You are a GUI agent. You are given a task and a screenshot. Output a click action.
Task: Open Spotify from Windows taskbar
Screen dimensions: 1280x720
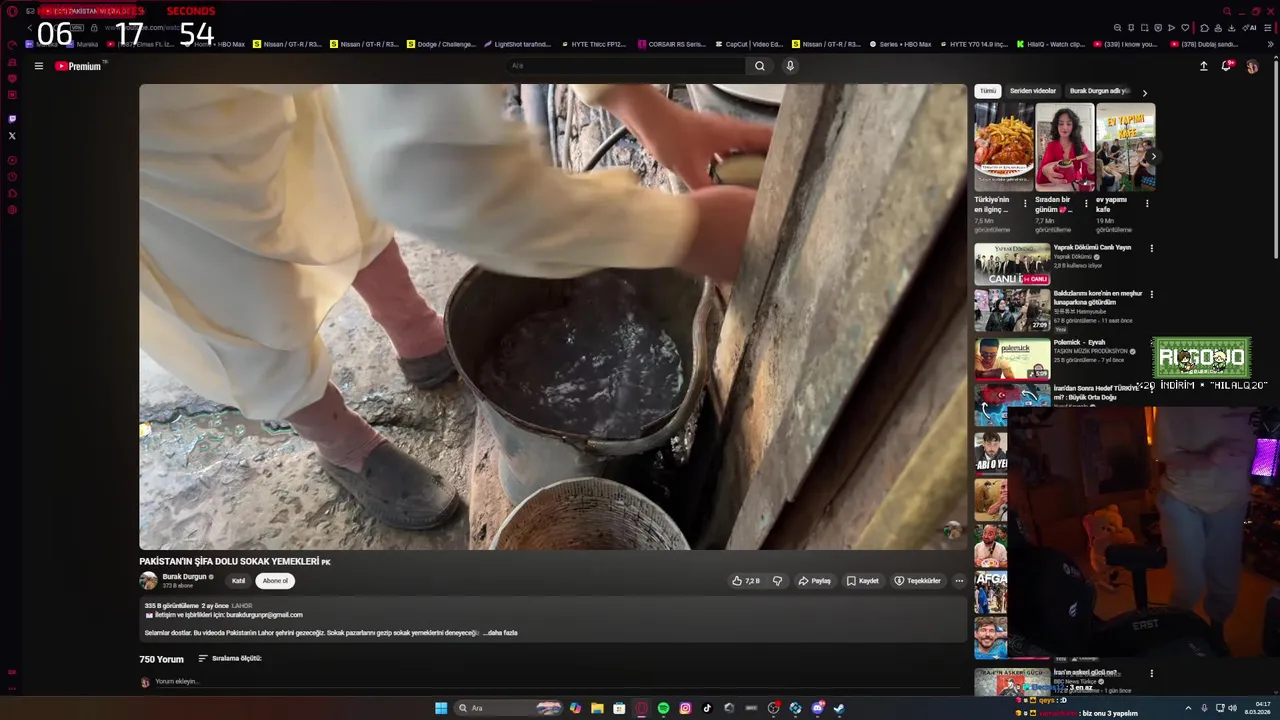pos(663,708)
